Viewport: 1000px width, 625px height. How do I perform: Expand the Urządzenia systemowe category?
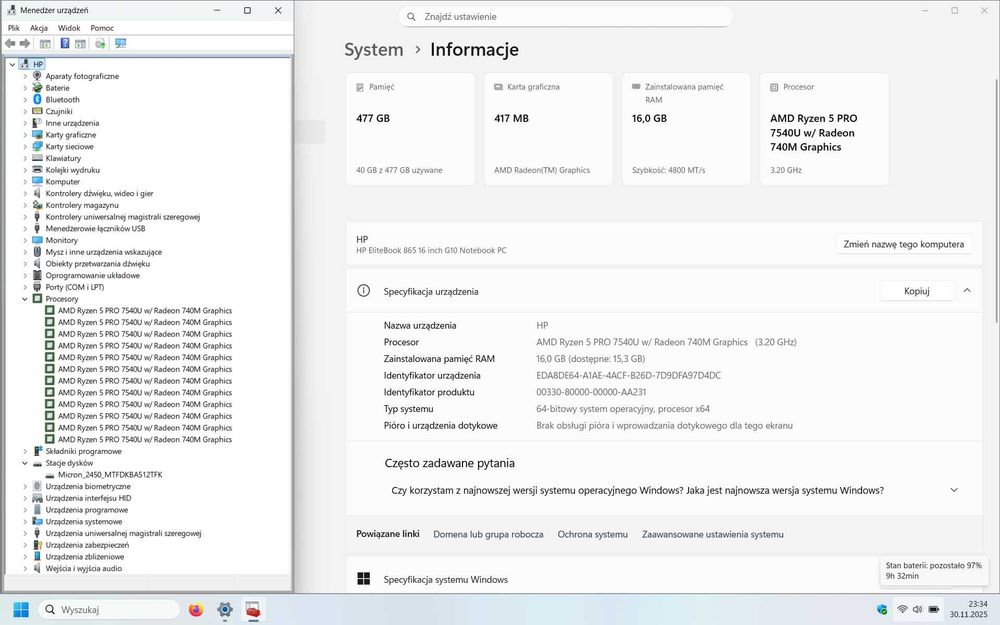[x=25, y=521]
